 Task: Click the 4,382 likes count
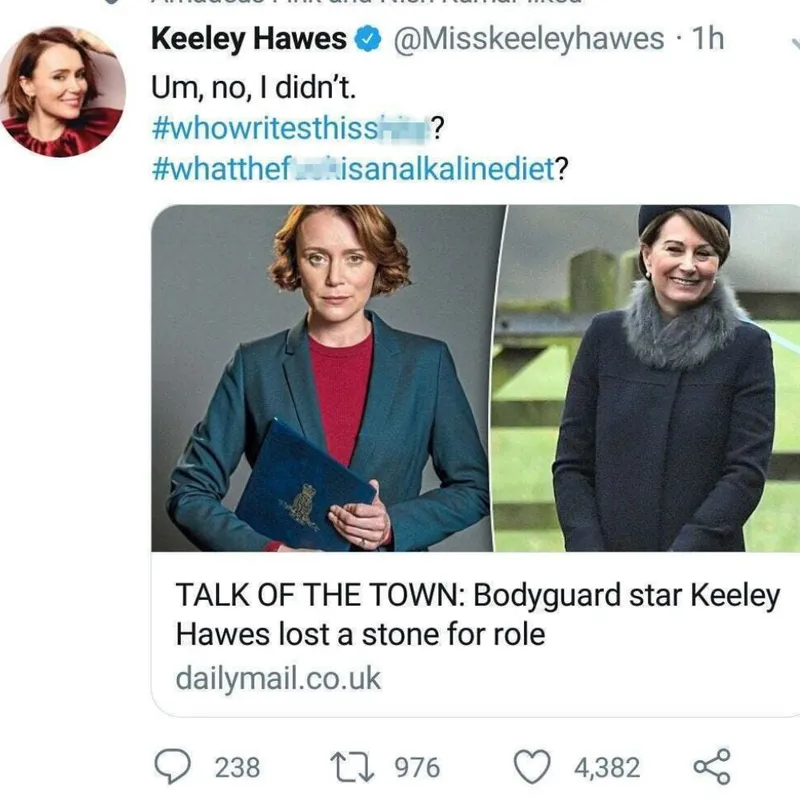[x=606, y=767]
